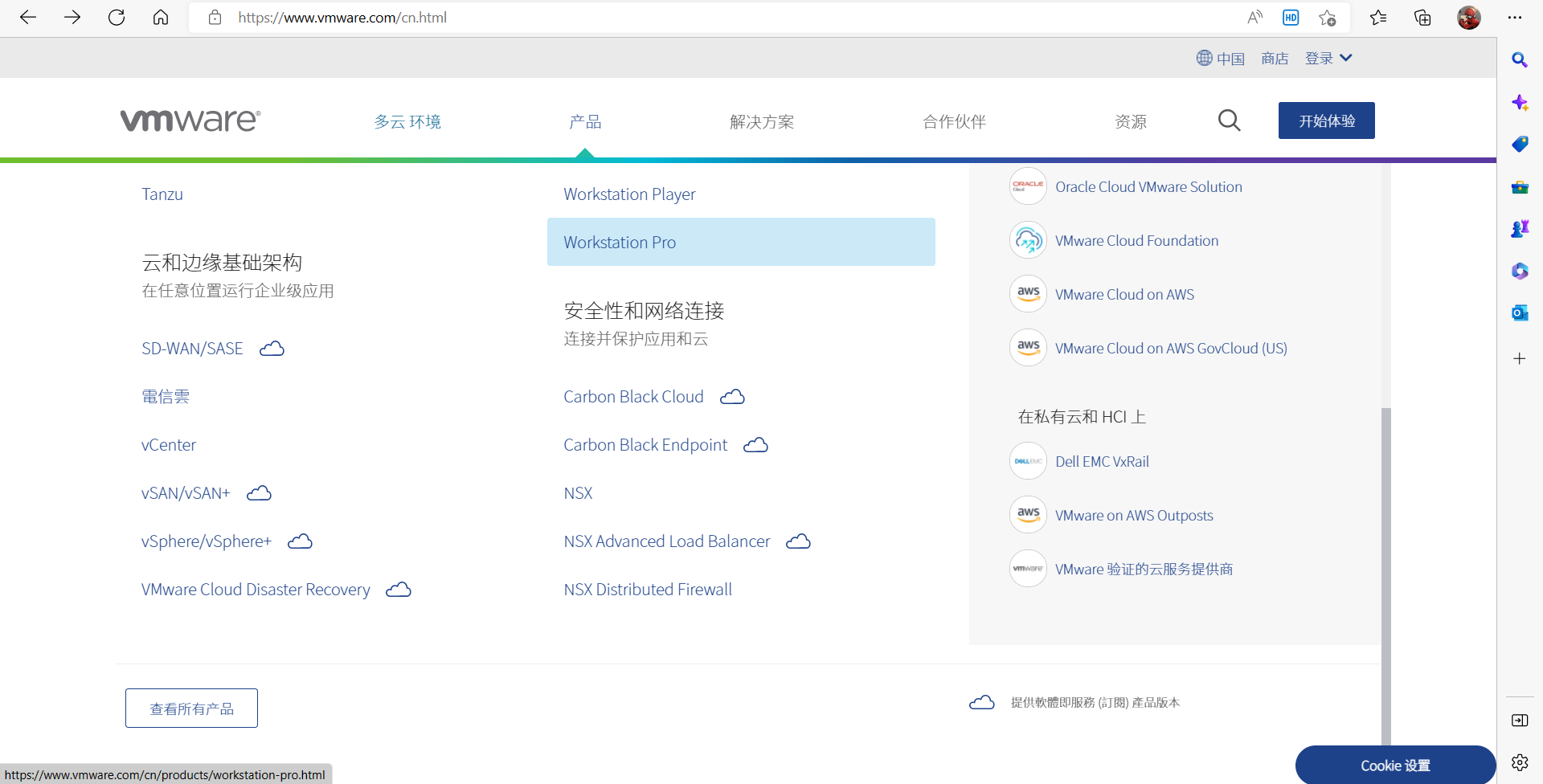Screen dimensions: 1543x784
Task: Click the 开始体验 button
Action: click(x=1327, y=120)
